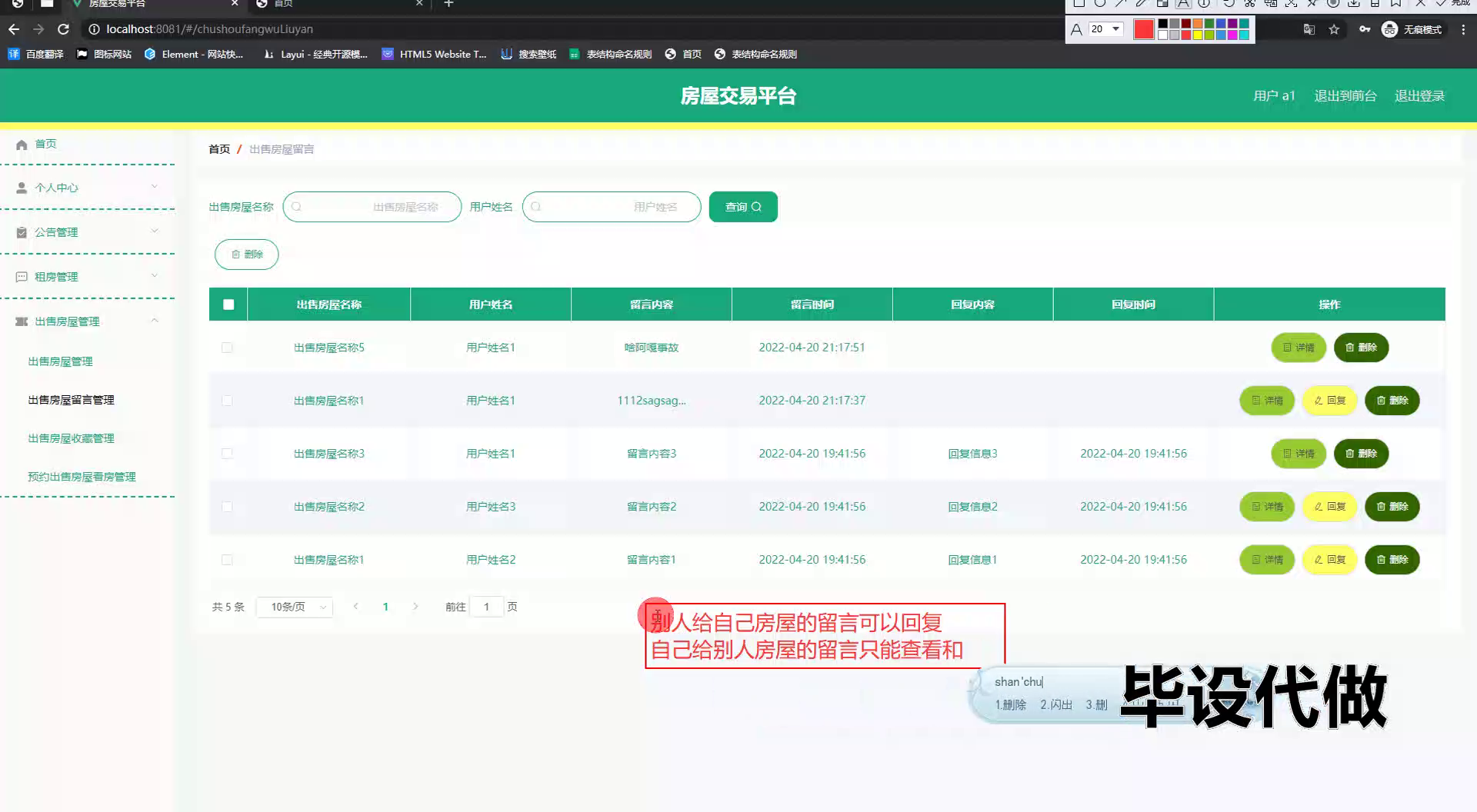The width and height of the screenshot is (1477, 812).
Task: Check the row with 1112sagsag... message
Action: click(227, 401)
